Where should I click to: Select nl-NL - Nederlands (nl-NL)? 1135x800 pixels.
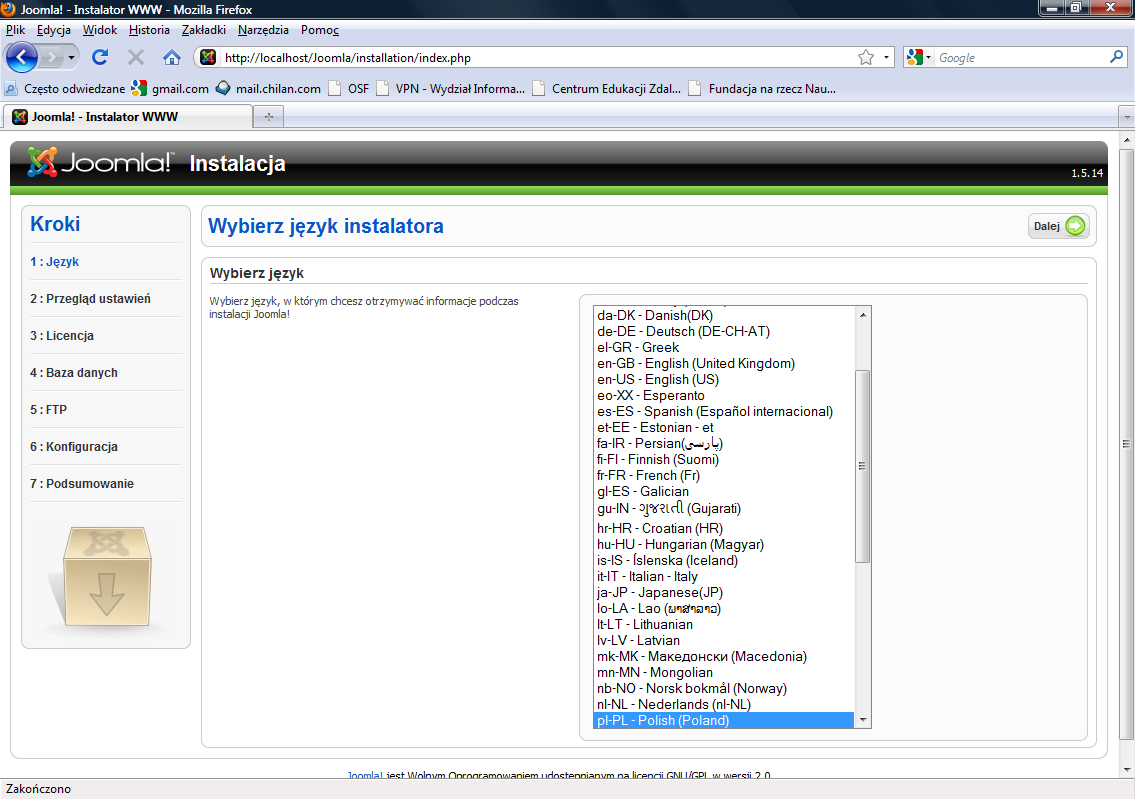point(724,704)
